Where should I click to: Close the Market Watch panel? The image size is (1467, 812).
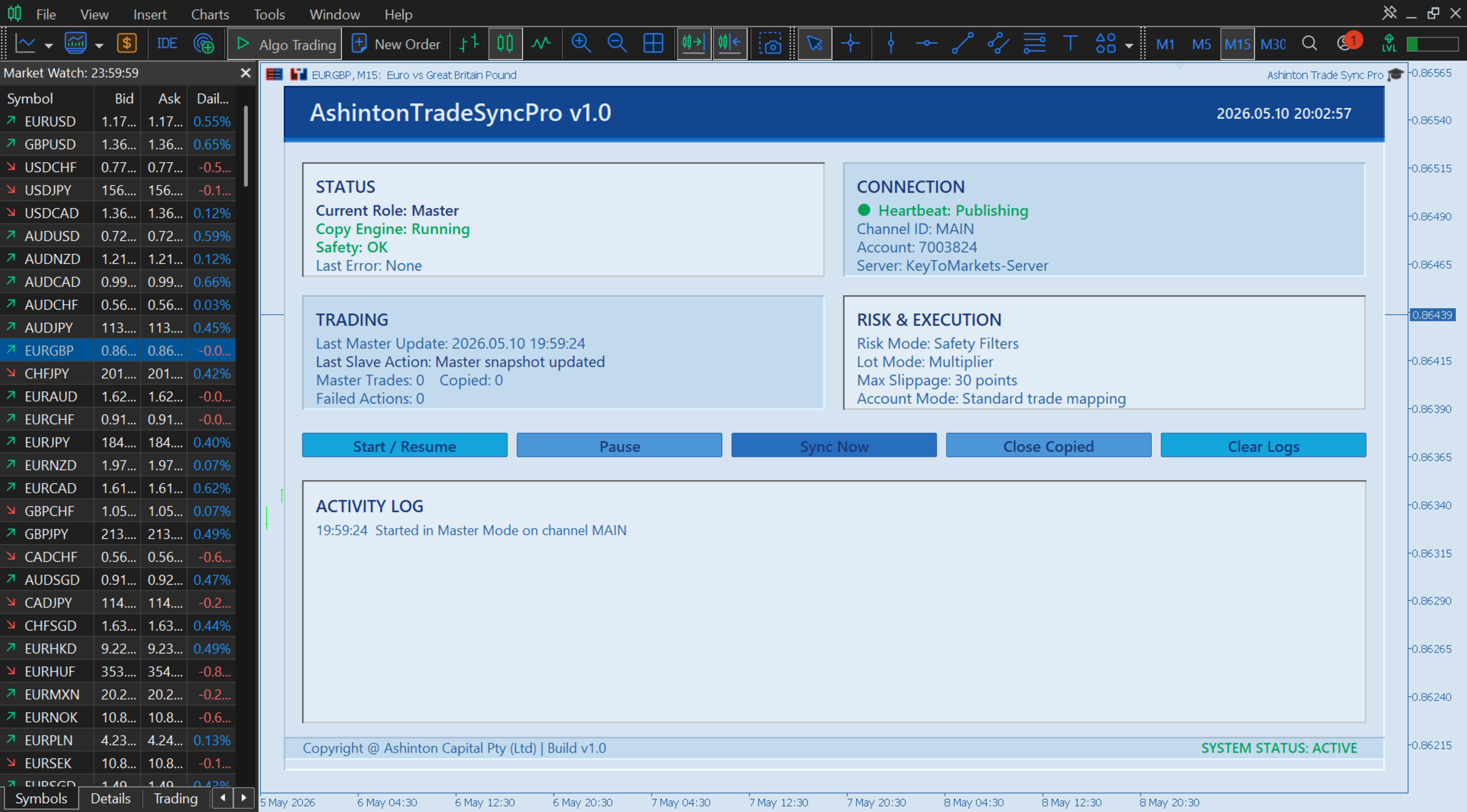pyautogui.click(x=245, y=73)
